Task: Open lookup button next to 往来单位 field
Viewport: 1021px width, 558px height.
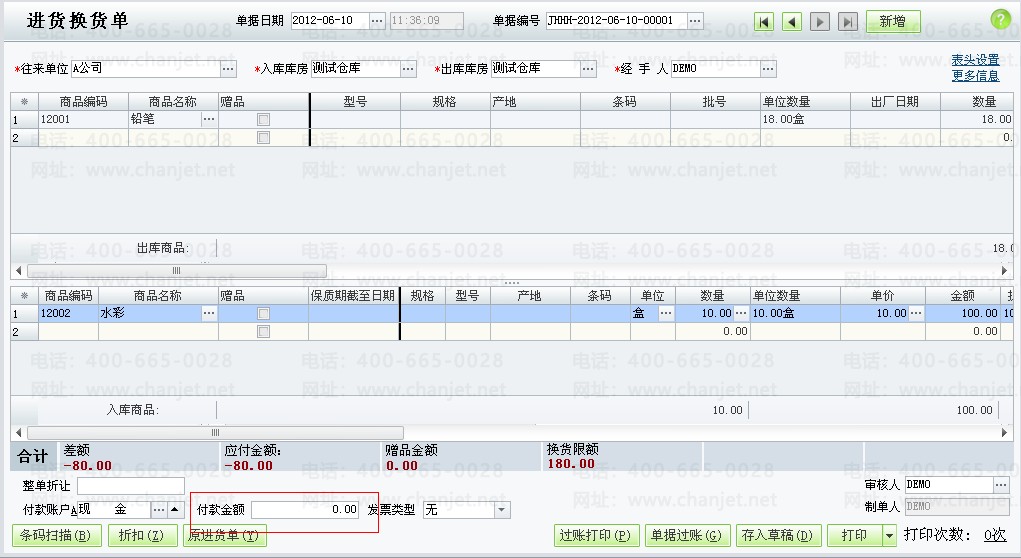Action: pos(228,69)
